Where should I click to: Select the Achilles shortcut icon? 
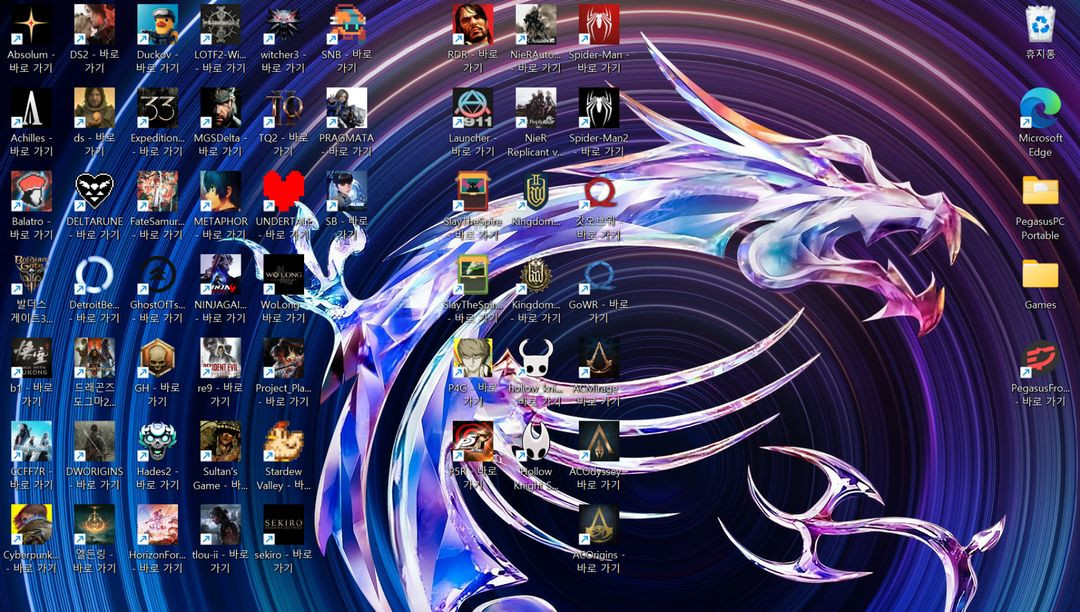(31, 108)
